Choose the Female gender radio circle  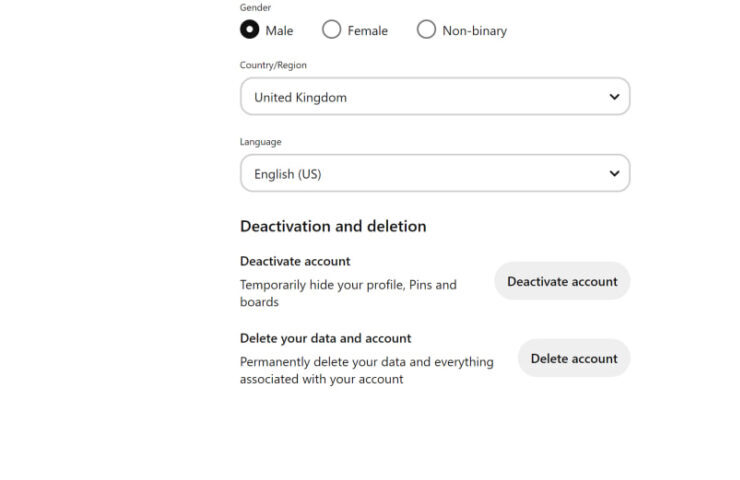coord(331,29)
